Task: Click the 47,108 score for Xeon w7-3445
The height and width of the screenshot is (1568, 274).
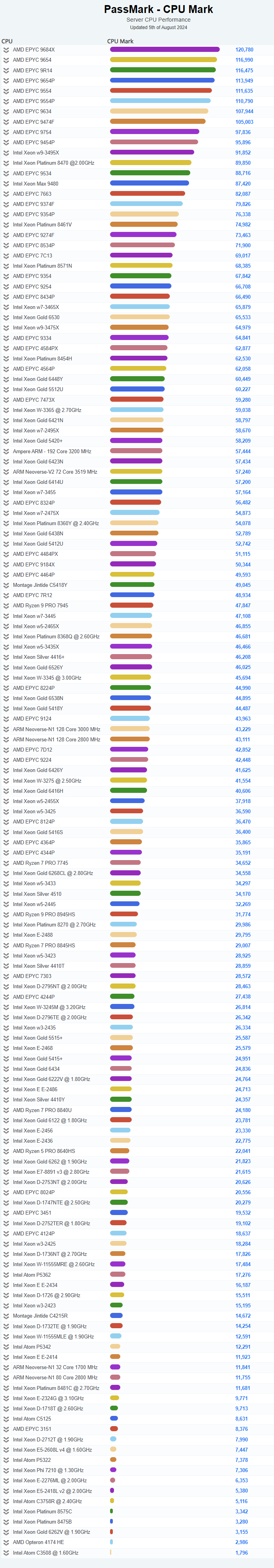Action: tap(243, 616)
